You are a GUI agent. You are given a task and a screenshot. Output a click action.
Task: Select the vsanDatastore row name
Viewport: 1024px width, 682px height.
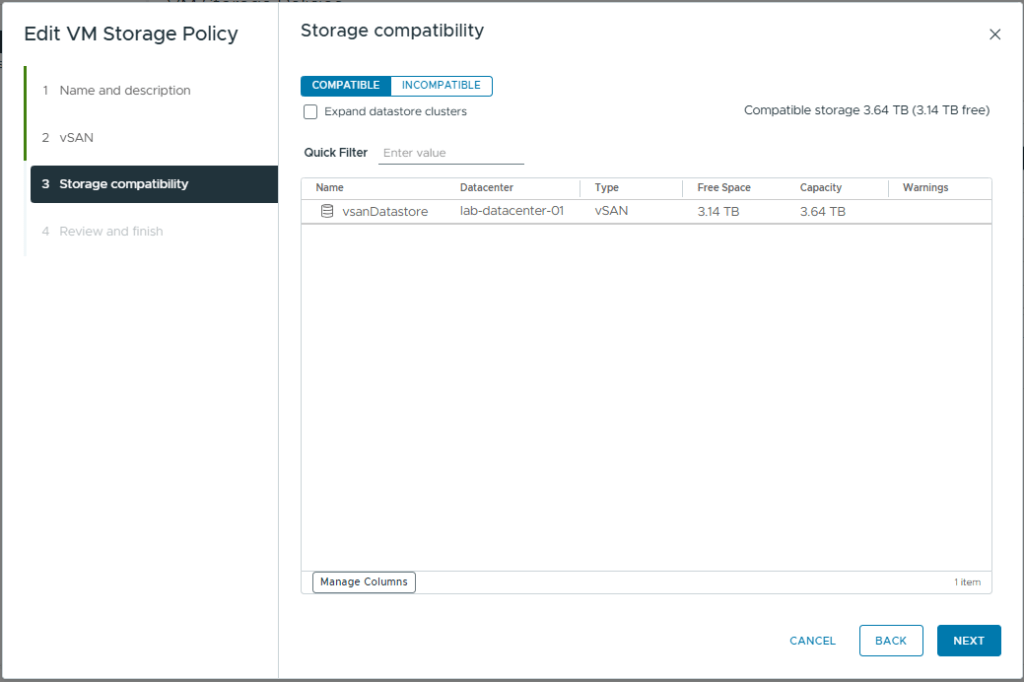pyautogui.click(x=385, y=212)
